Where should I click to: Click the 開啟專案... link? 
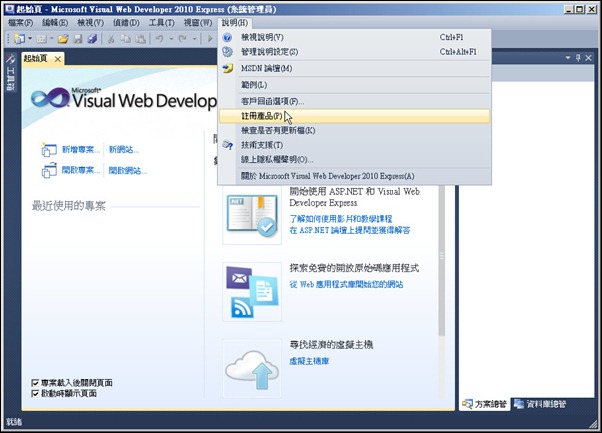click(x=81, y=170)
